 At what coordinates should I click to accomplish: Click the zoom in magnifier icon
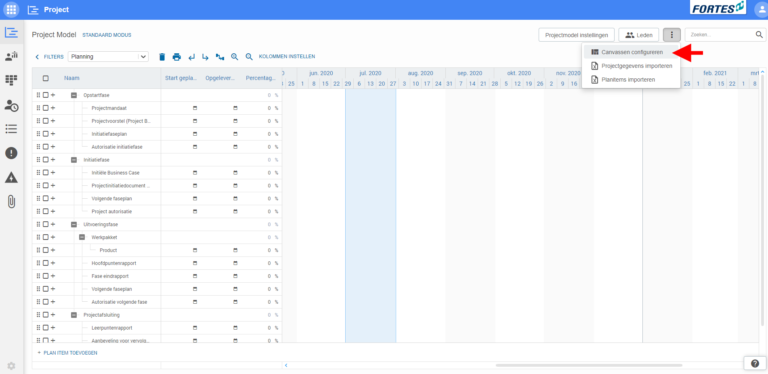coord(235,57)
